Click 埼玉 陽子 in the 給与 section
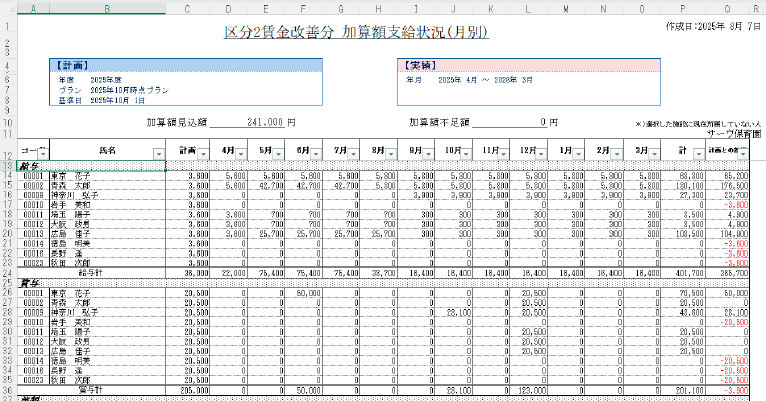The width and height of the screenshot is (766, 401). pyautogui.click(x=71, y=214)
